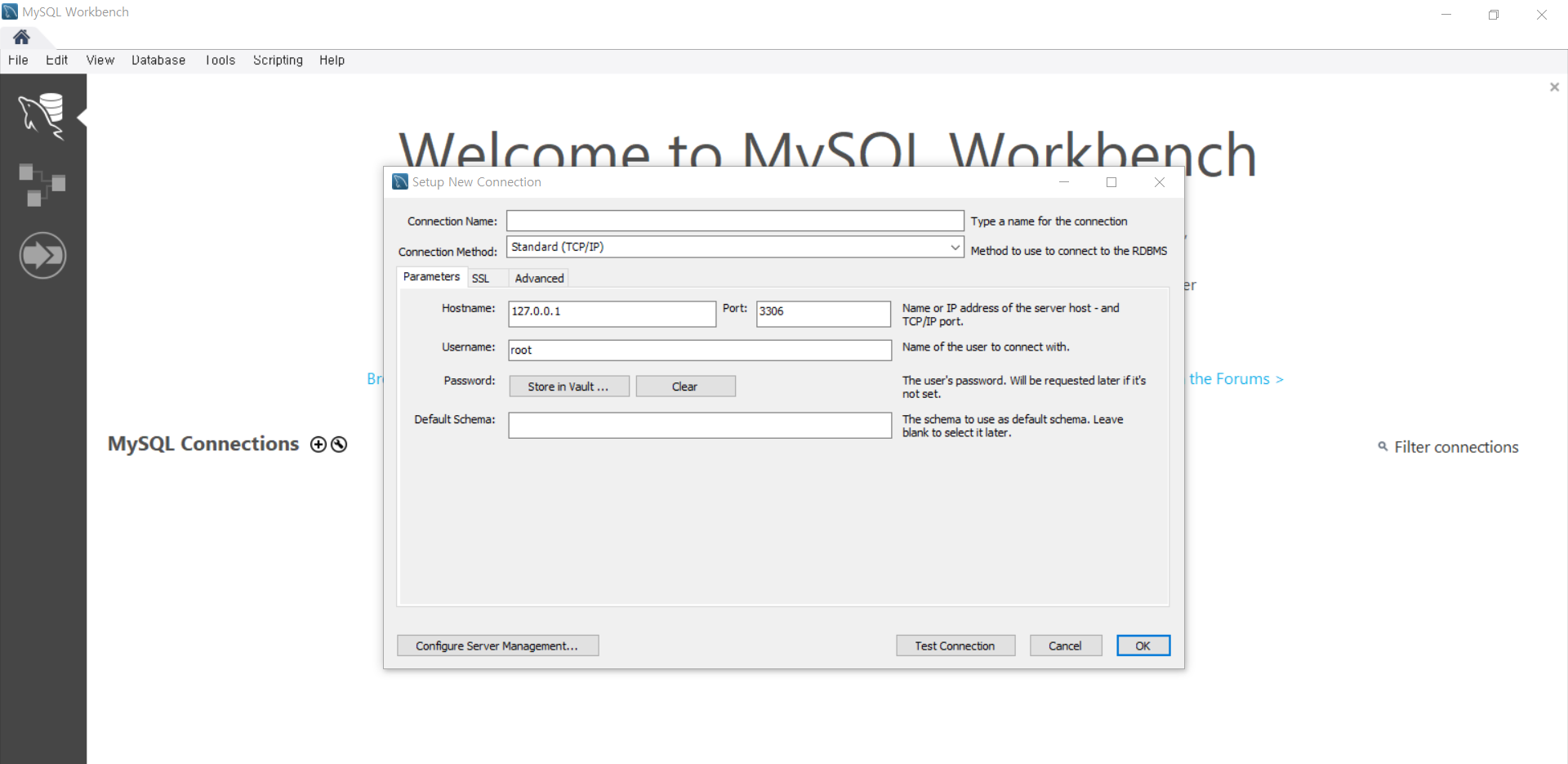The width and height of the screenshot is (1568, 764).
Task: Open the File menu
Action: click(x=18, y=60)
